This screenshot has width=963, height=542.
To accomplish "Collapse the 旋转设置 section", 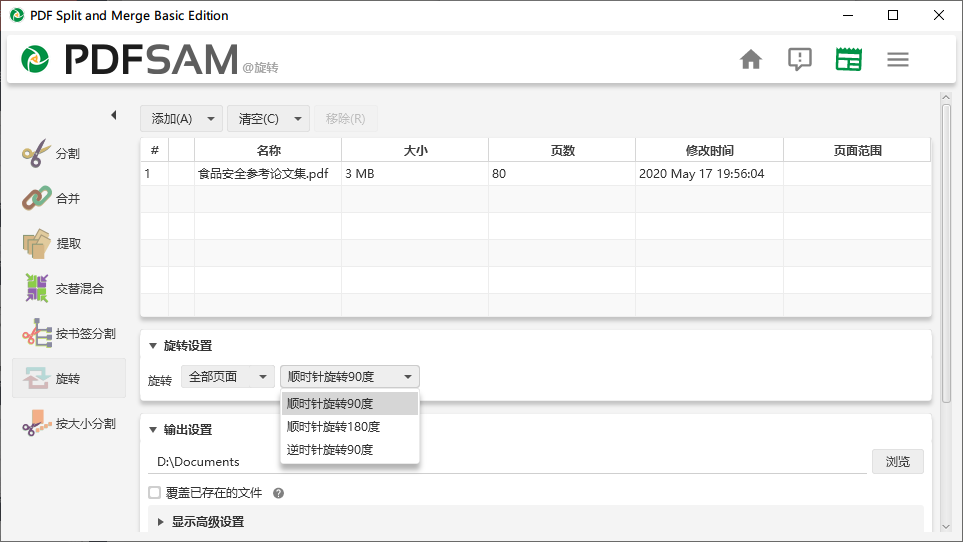I will click(153, 346).
